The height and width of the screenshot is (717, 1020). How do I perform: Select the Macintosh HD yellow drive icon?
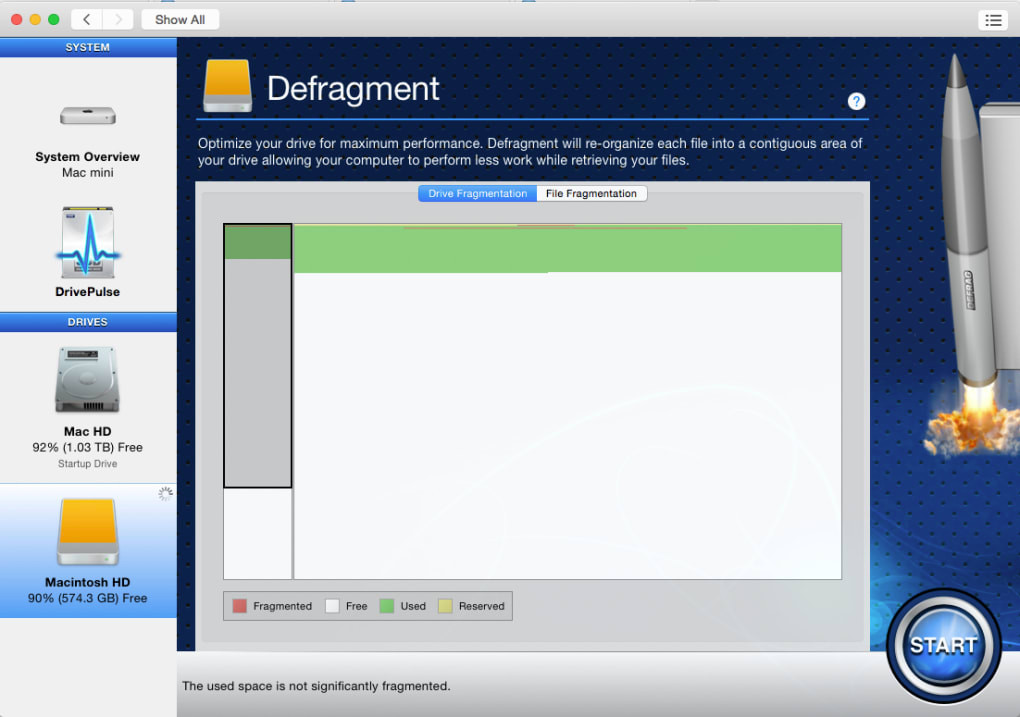coord(88,532)
